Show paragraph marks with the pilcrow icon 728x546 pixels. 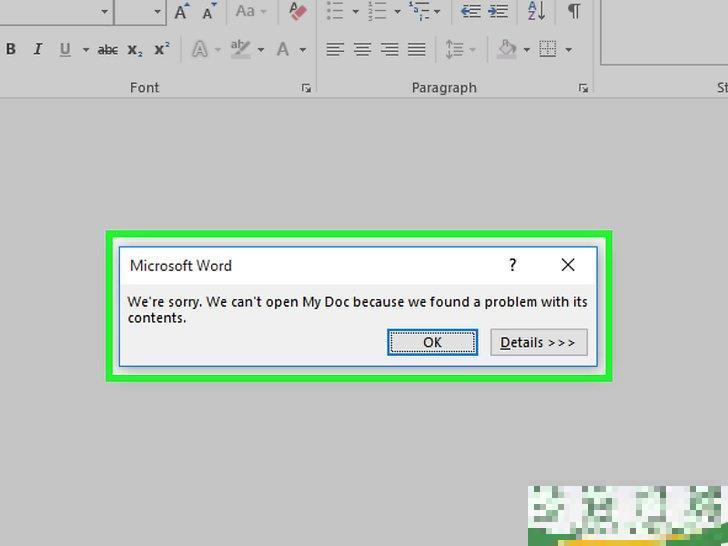[573, 12]
